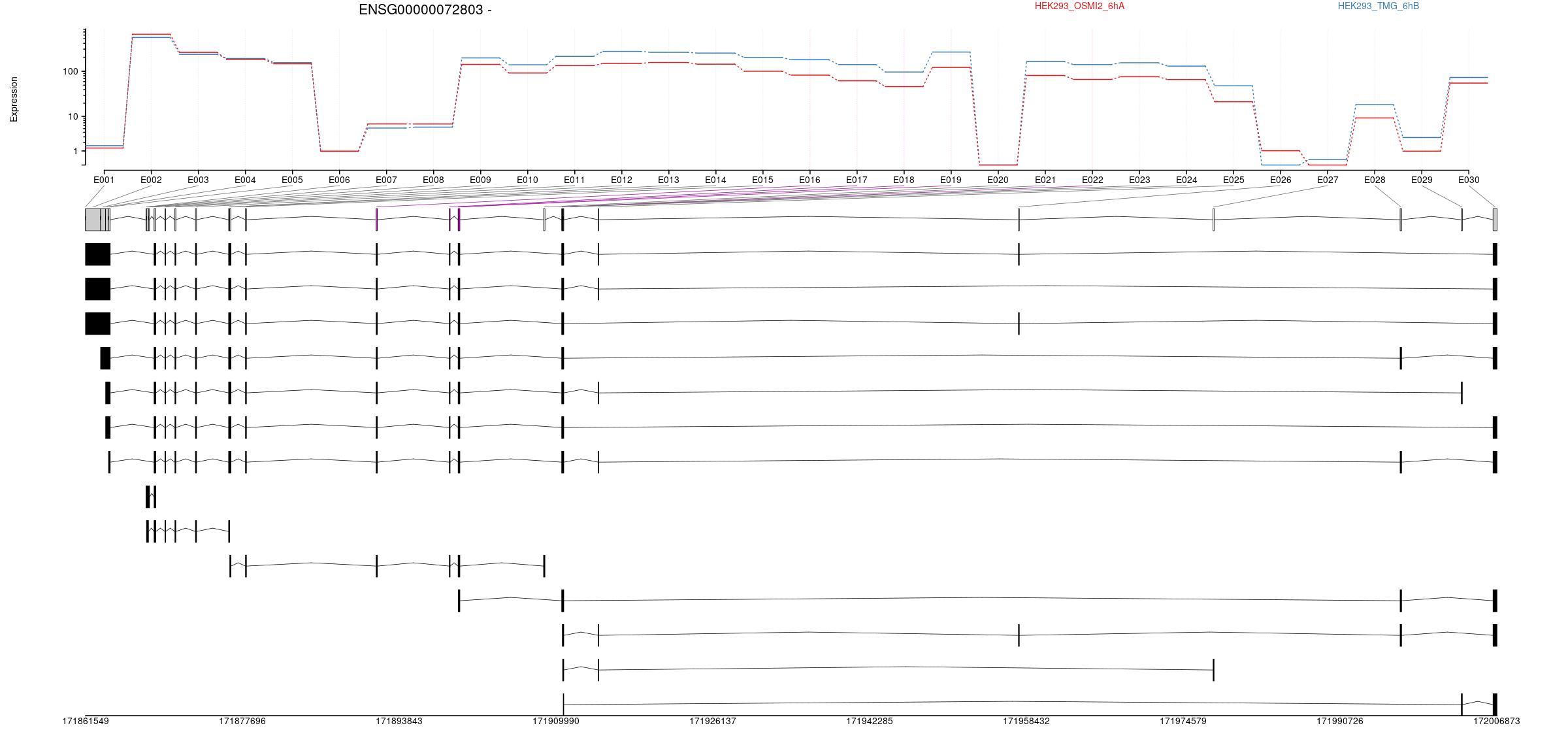Viewport: 1568px width, 732px height.
Task: Click exon label E008
Action: coord(433,180)
